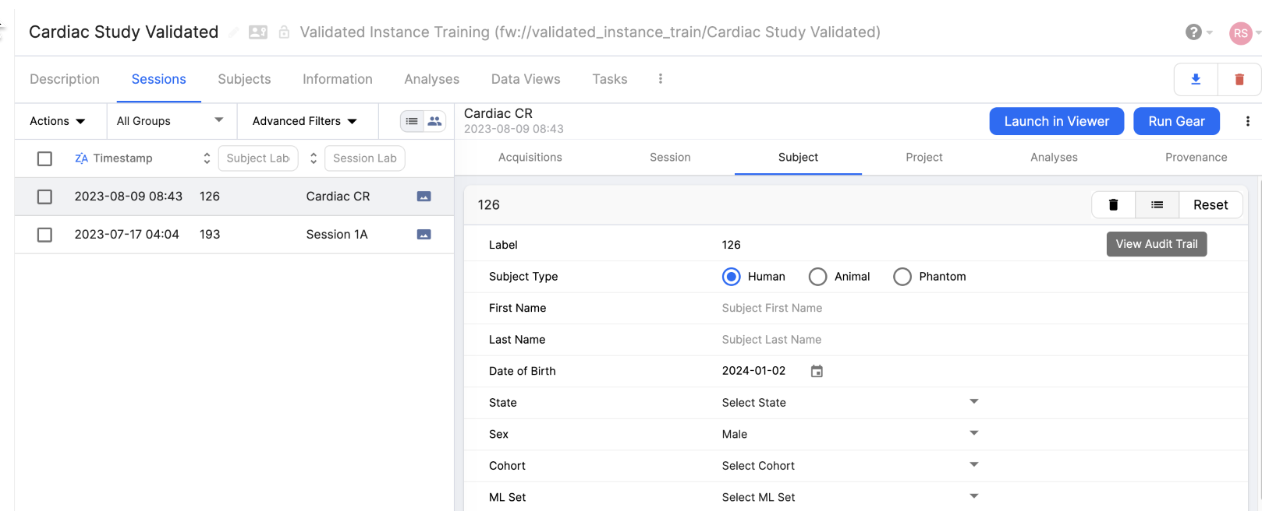Screen dimensions: 1270x528
Task: Switch to subject grouped view icon
Action: pos(434,121)
